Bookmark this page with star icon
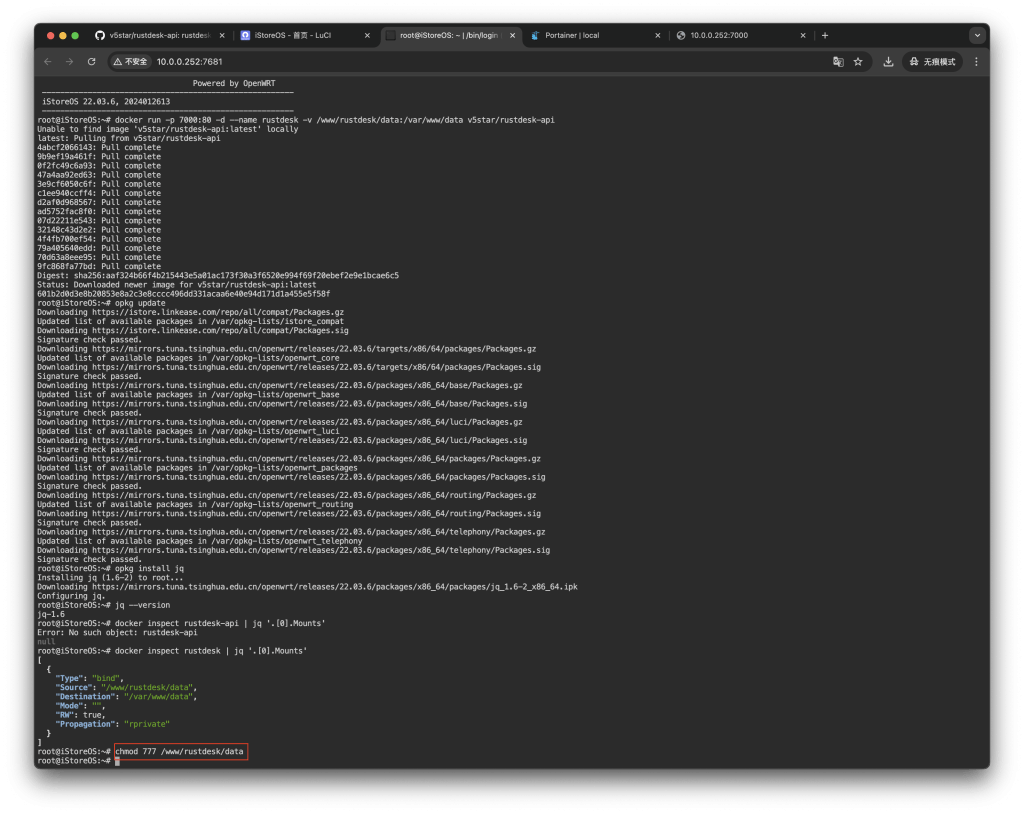Viewport: 1024px width, 814px height. click(x=858, y=62)
